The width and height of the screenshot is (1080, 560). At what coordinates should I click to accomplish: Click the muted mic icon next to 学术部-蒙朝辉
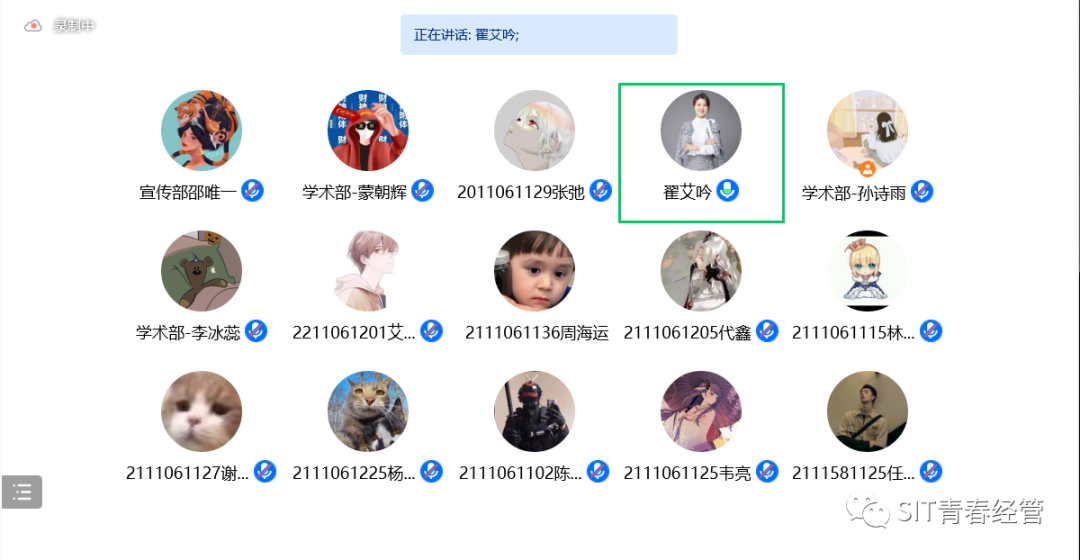pos(423,191)
